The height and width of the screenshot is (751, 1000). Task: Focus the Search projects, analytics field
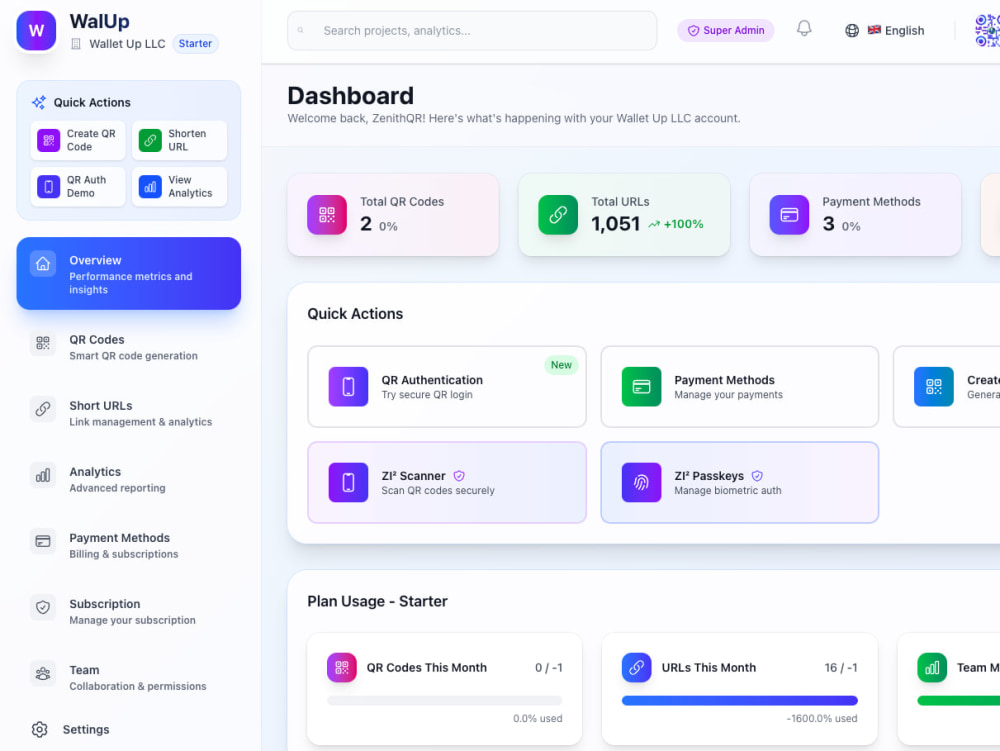(x=472, y=31)
